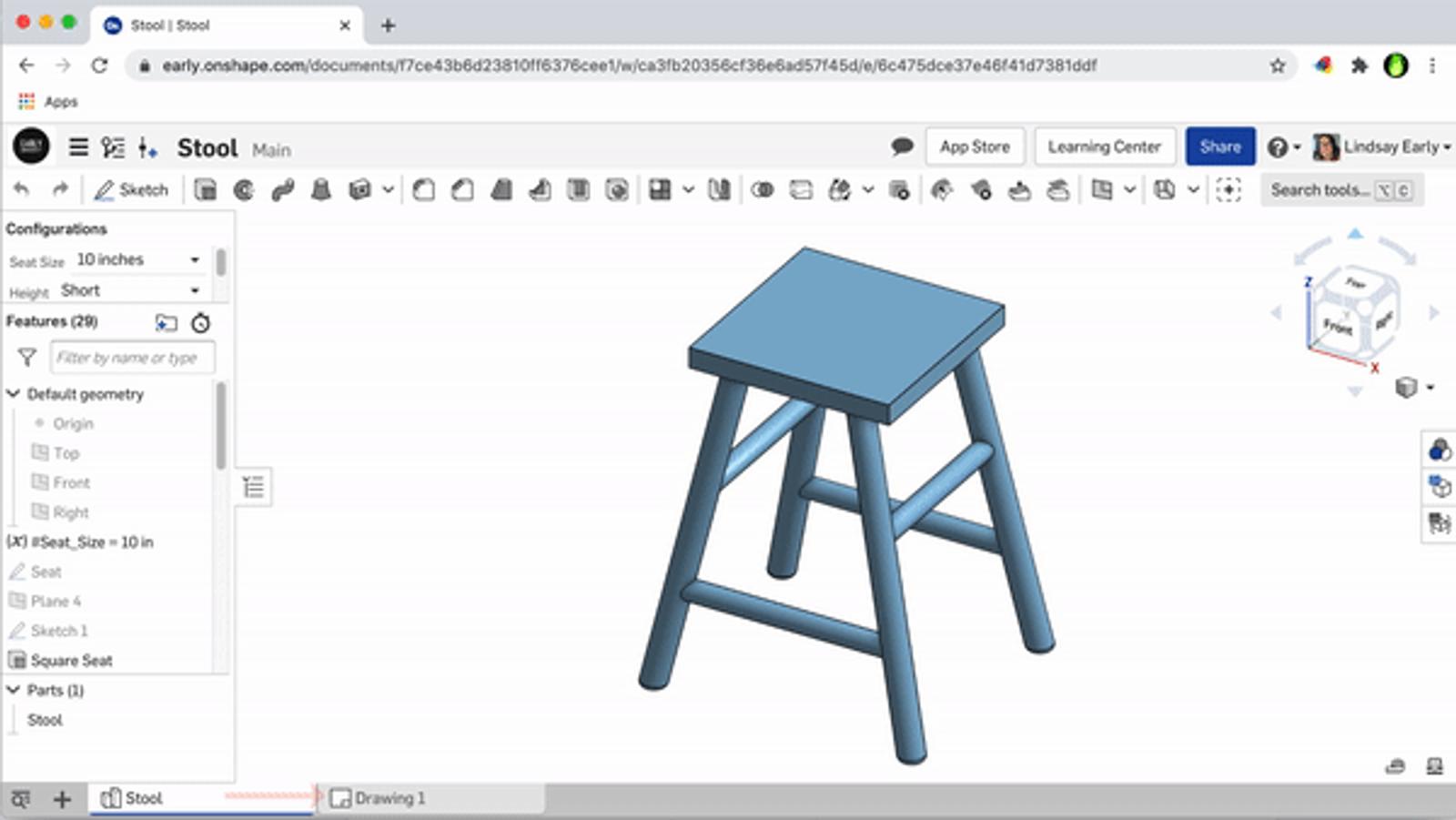Collapse the Parts list

(x=14, y=690)
